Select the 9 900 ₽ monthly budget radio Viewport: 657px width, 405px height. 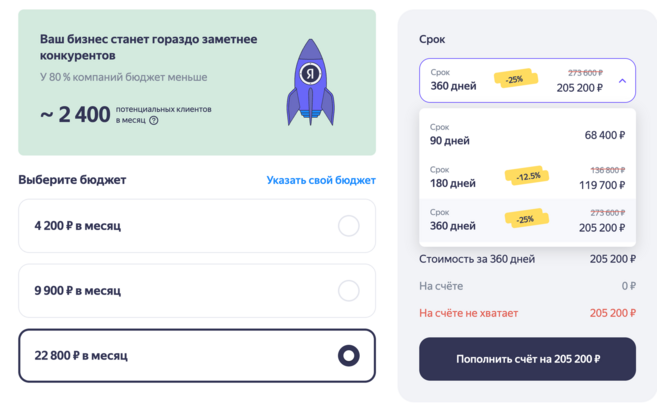(348, 291)
